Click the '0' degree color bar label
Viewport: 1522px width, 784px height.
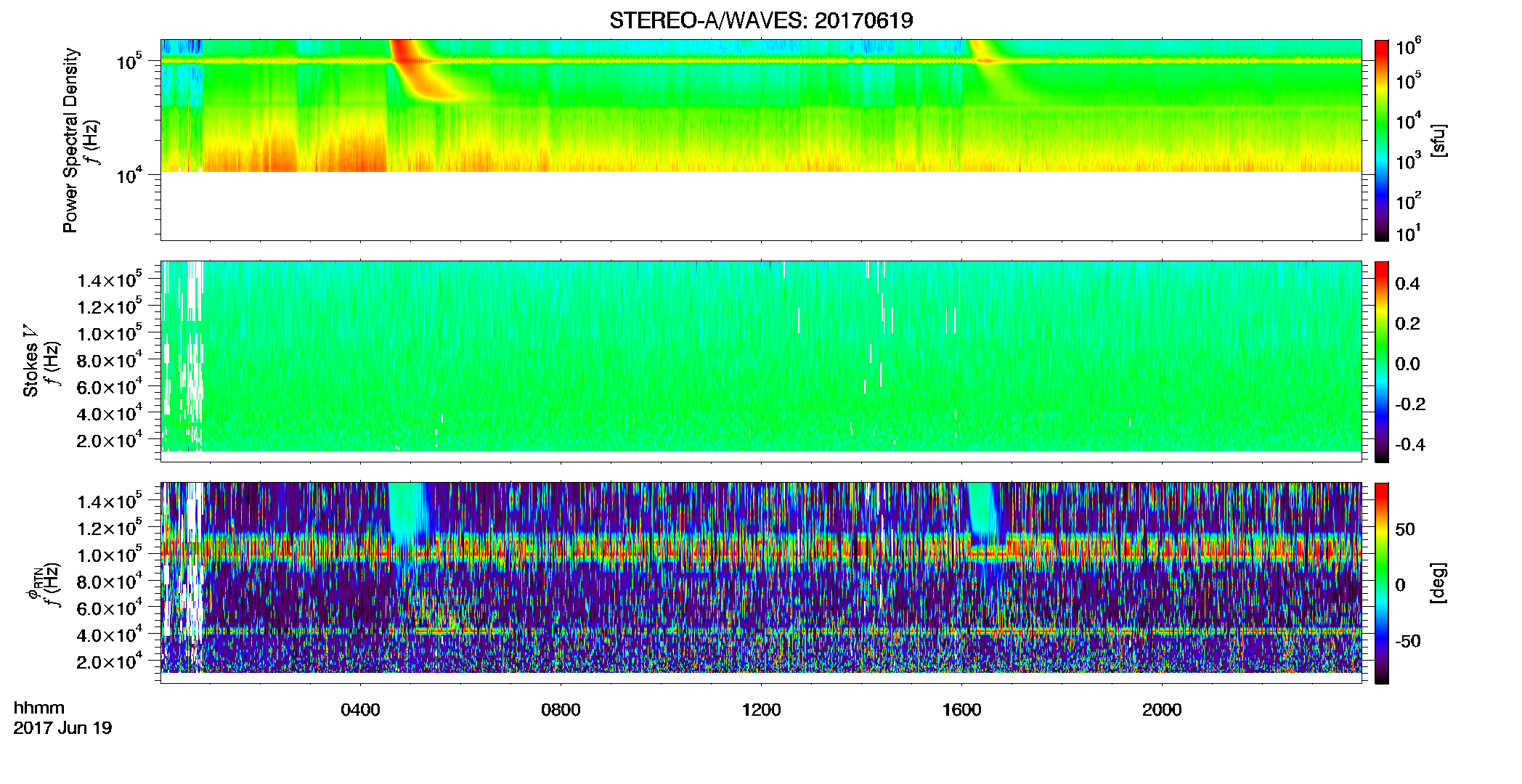(1401, 585)
